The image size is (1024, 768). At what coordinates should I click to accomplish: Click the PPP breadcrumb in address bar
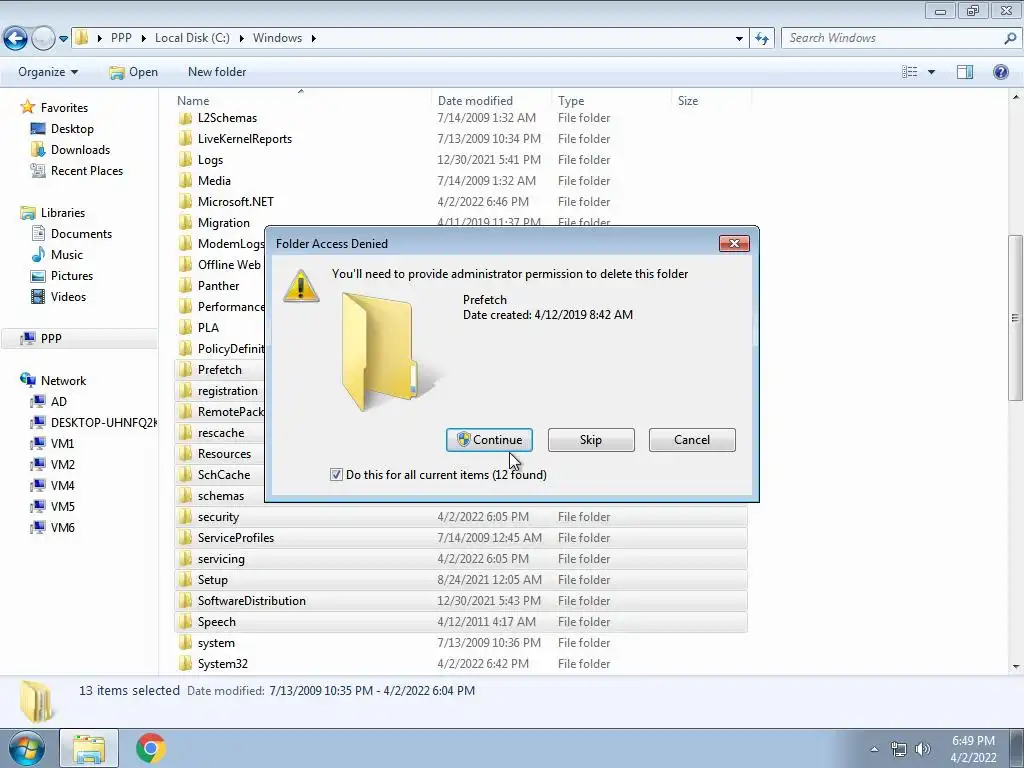click(121, 38)
